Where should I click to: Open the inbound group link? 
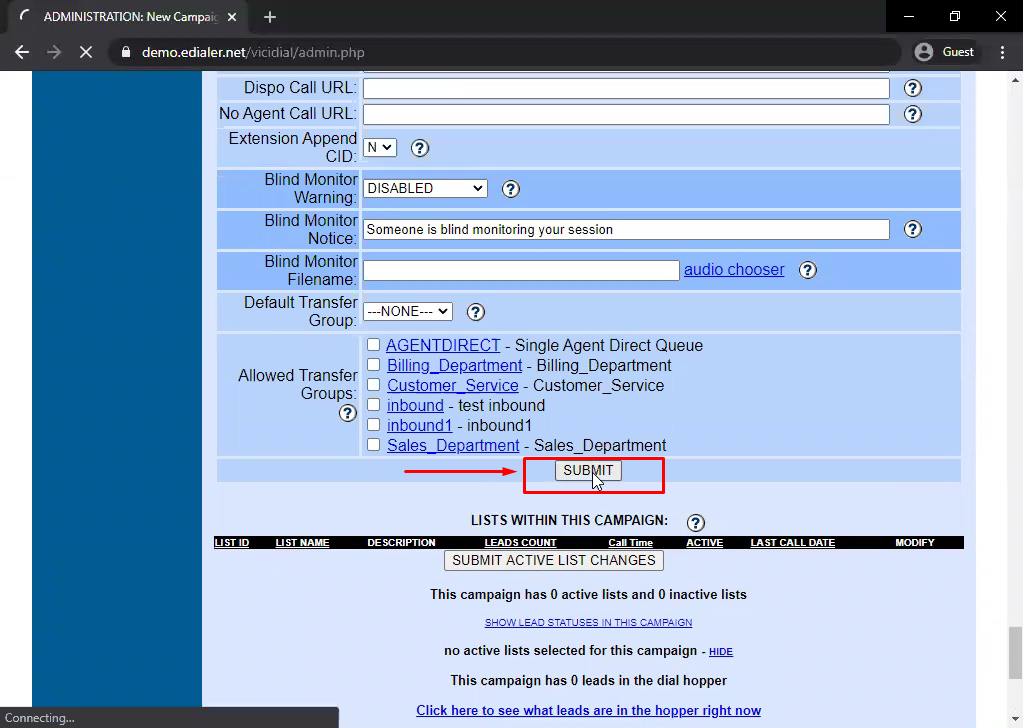pos(415,405)
